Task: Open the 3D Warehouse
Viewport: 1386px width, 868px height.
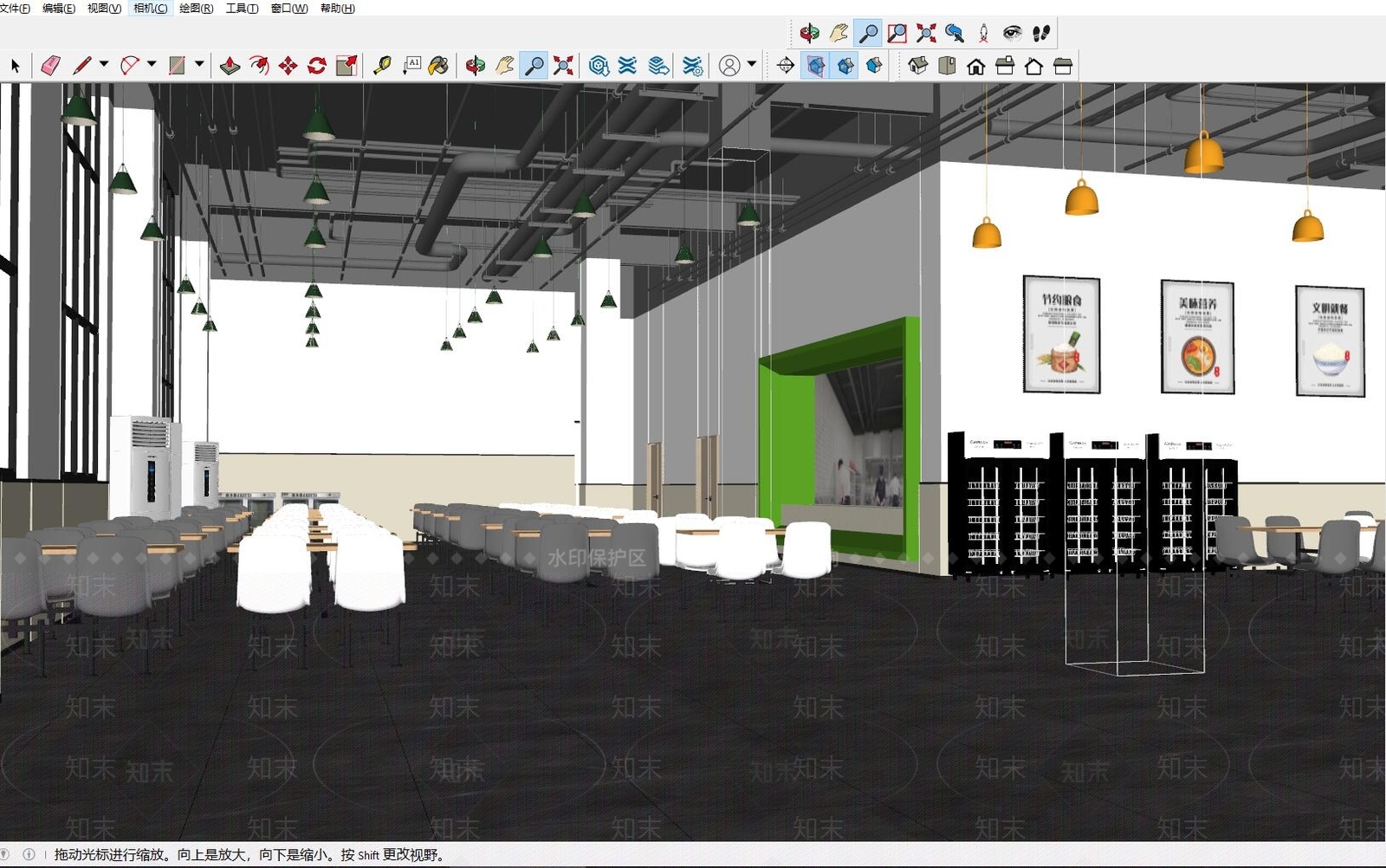Action: pos(599,66)
